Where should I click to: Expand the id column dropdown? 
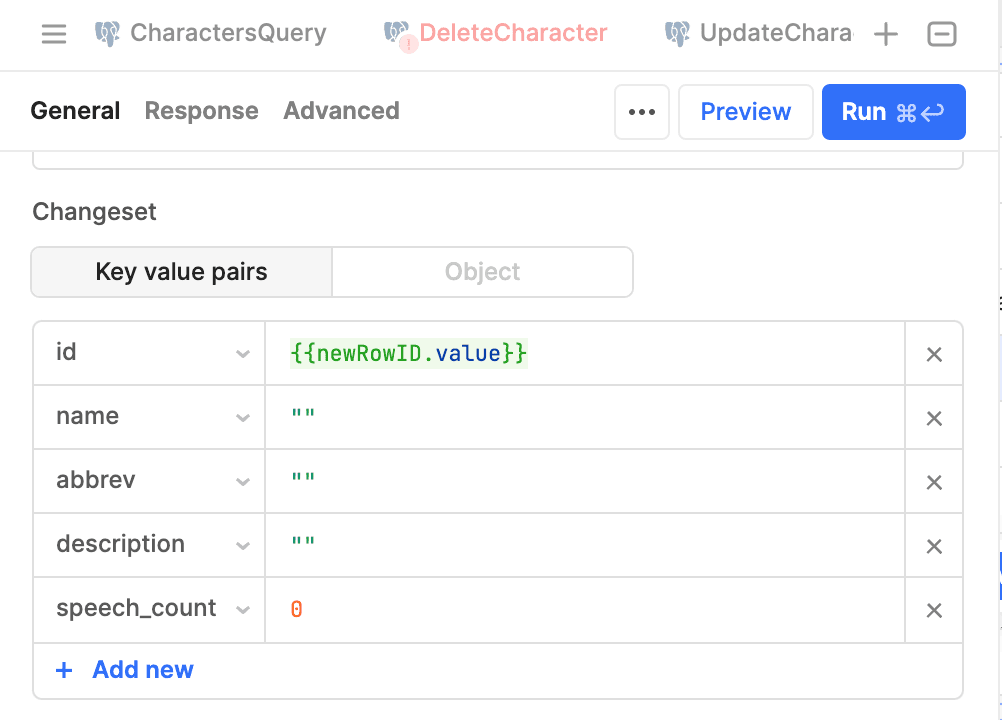coord(242,354)
